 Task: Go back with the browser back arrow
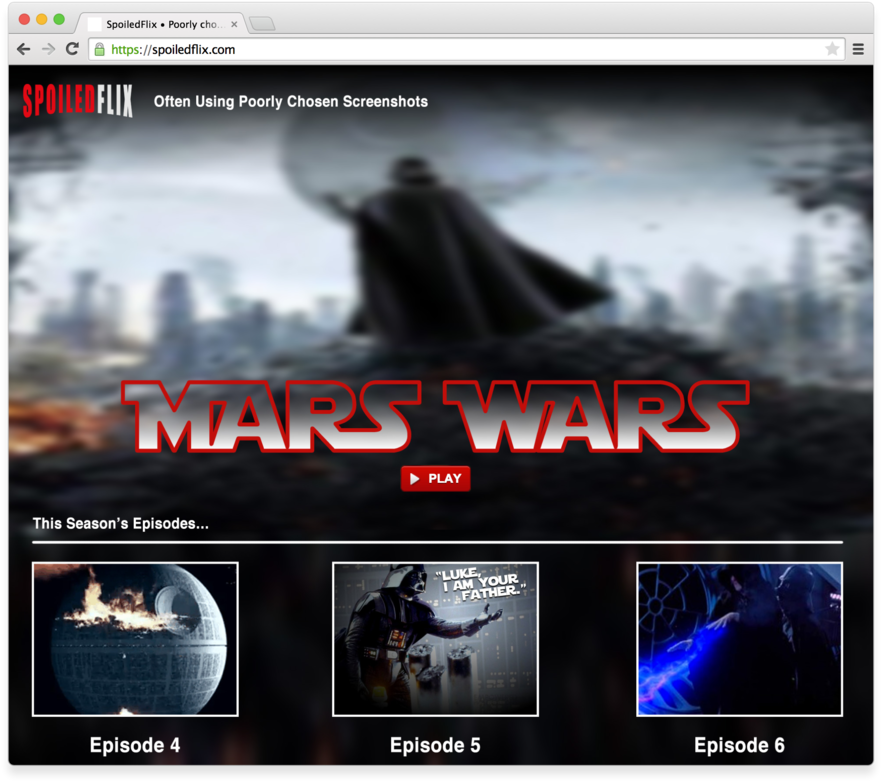pyautogui.click(x=24, y=49)
